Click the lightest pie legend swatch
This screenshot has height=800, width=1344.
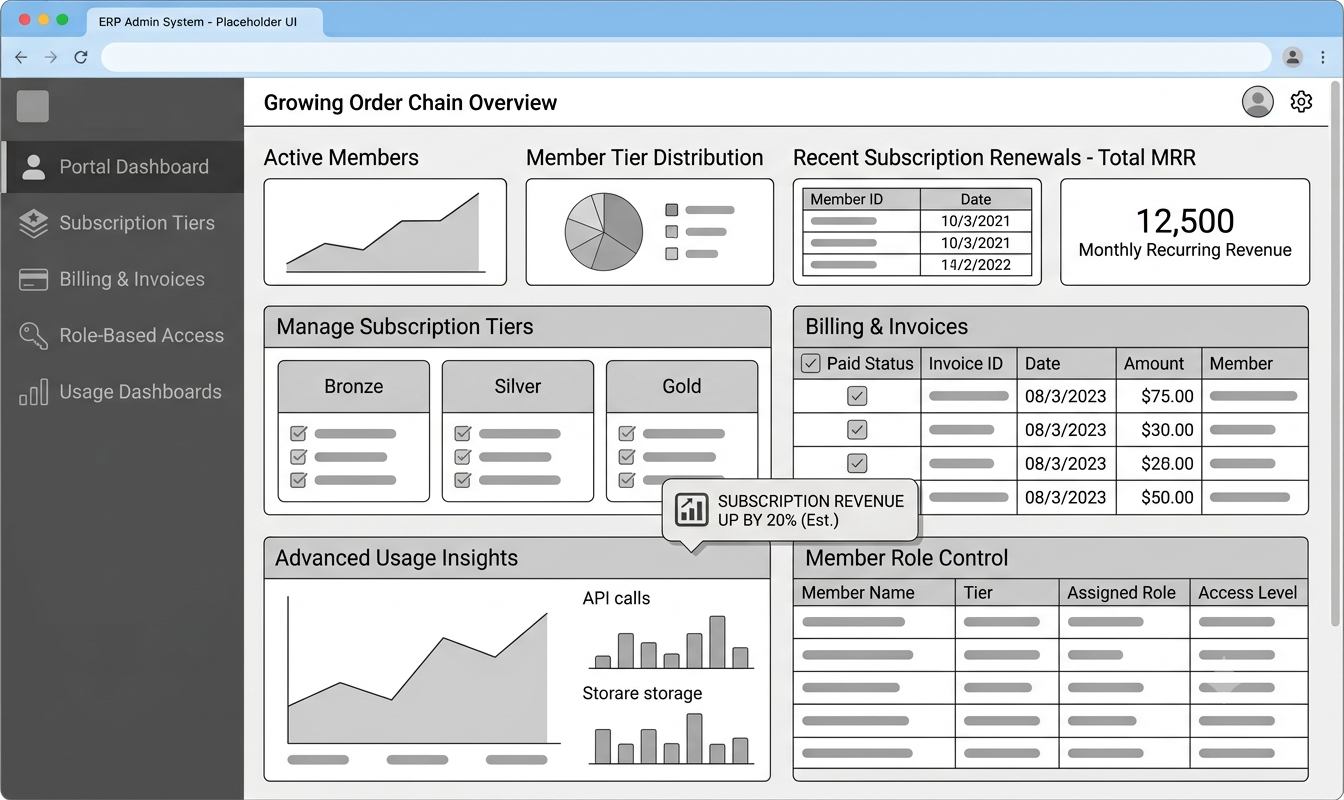pos(672,254)
